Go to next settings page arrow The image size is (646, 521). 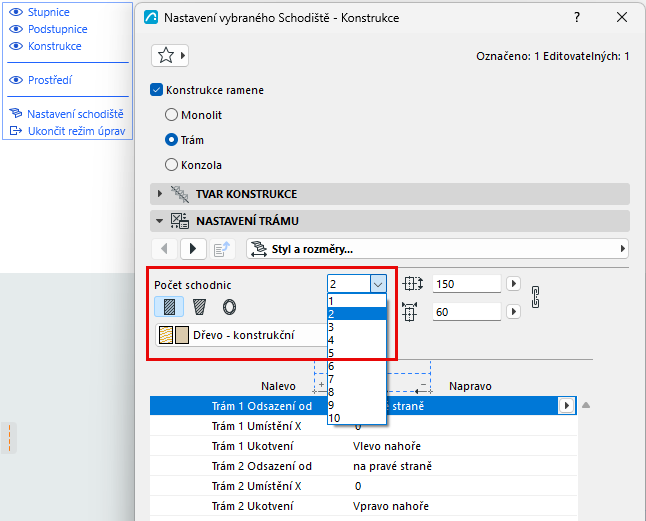pos(193,249)
